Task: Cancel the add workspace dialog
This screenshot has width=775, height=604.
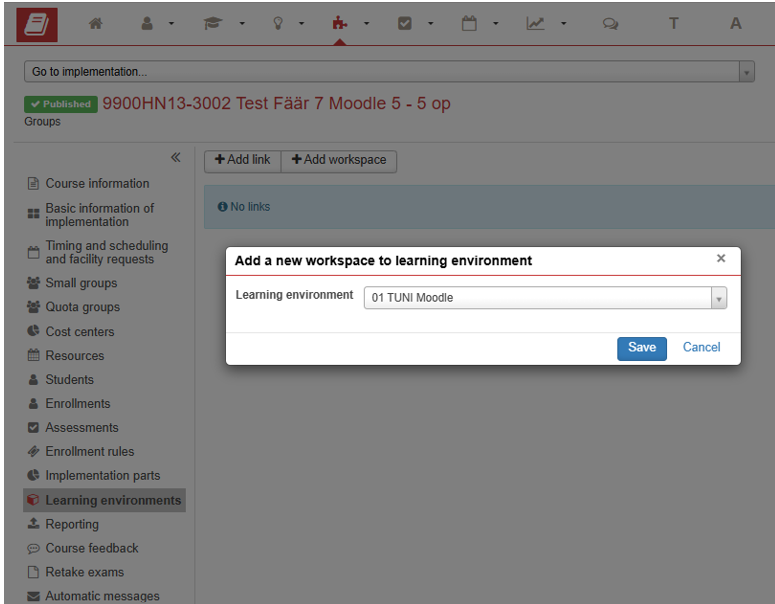Action: [x=701, y=347]
